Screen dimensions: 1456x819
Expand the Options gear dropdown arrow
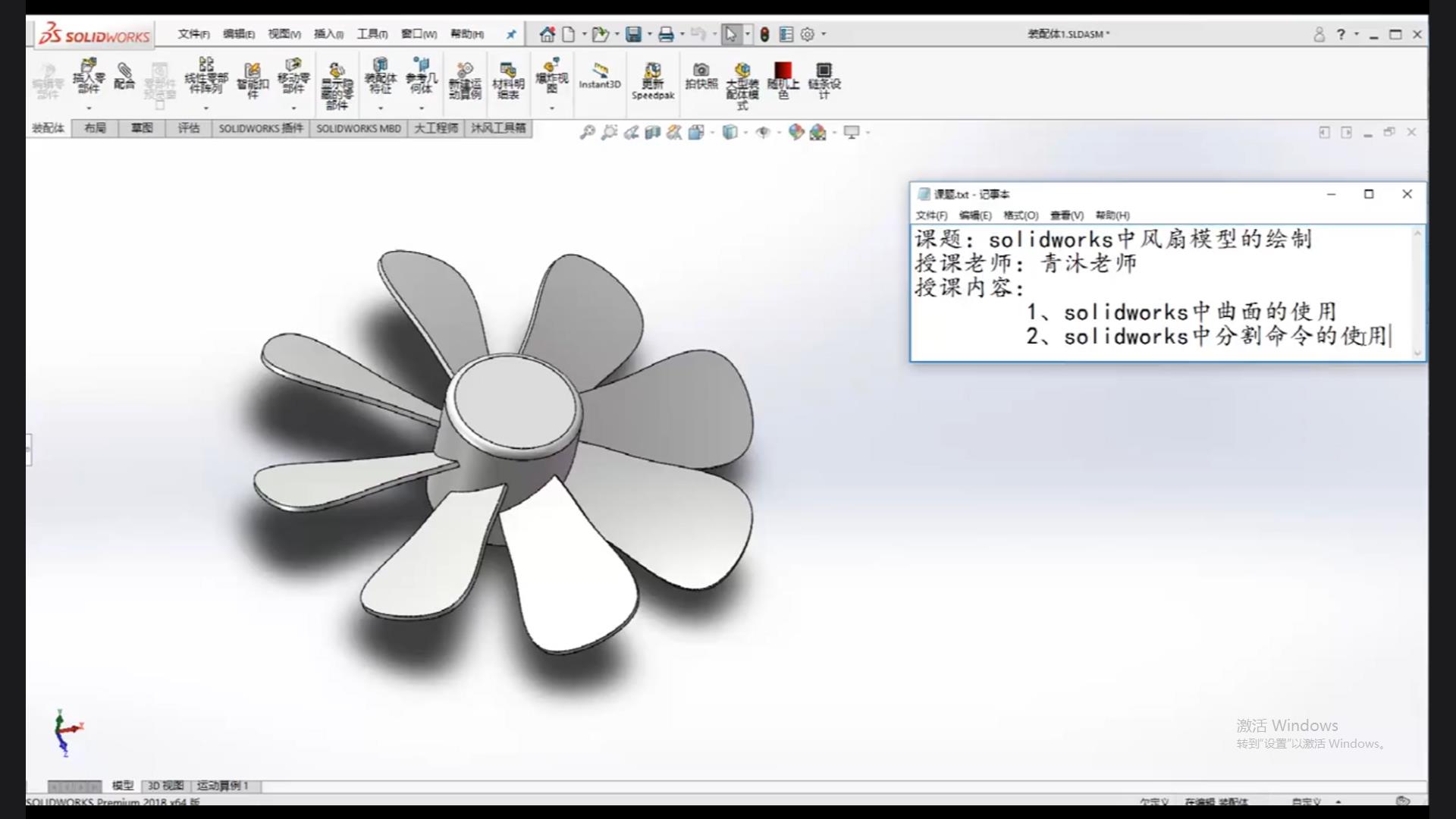tap(824, 34)
